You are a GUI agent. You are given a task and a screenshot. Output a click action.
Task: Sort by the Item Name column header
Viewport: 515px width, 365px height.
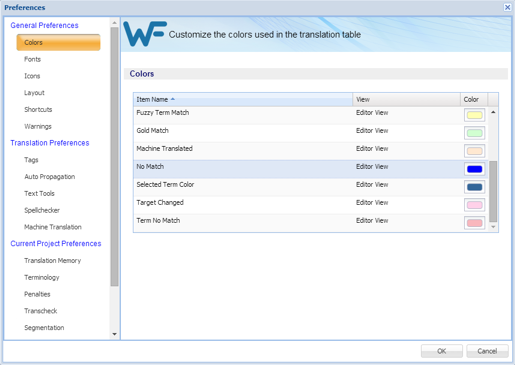243,99
